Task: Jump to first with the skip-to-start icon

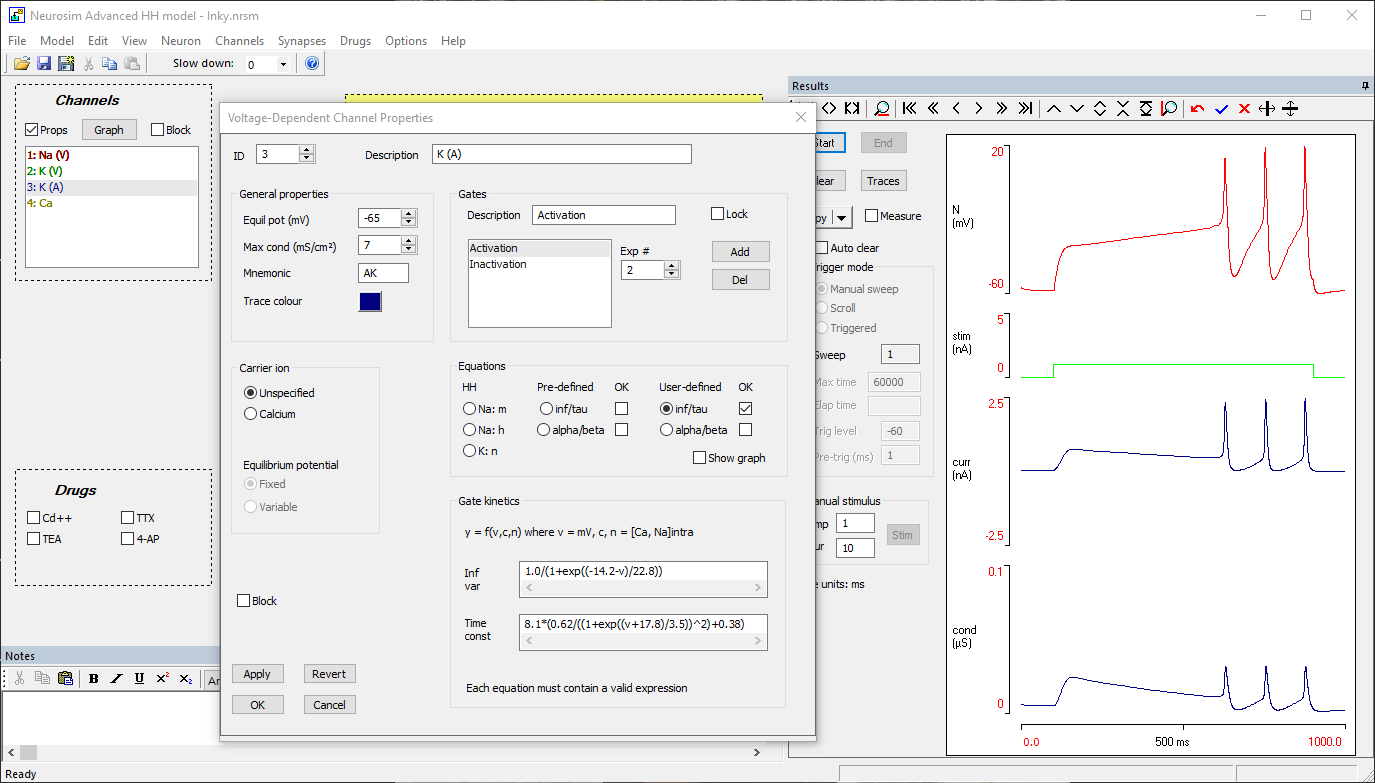Action: 909,109
